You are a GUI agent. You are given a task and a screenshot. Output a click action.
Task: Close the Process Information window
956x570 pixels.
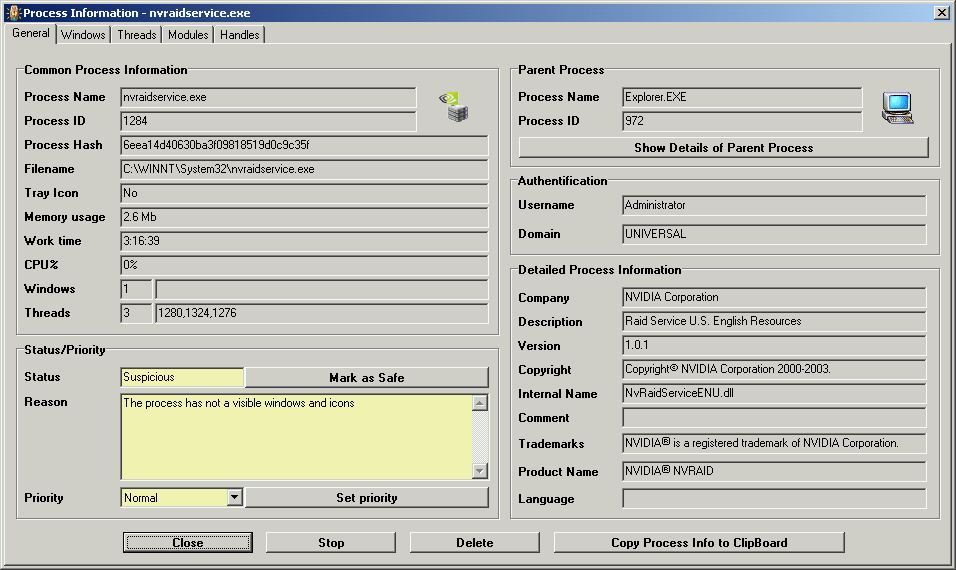(941, 12)
